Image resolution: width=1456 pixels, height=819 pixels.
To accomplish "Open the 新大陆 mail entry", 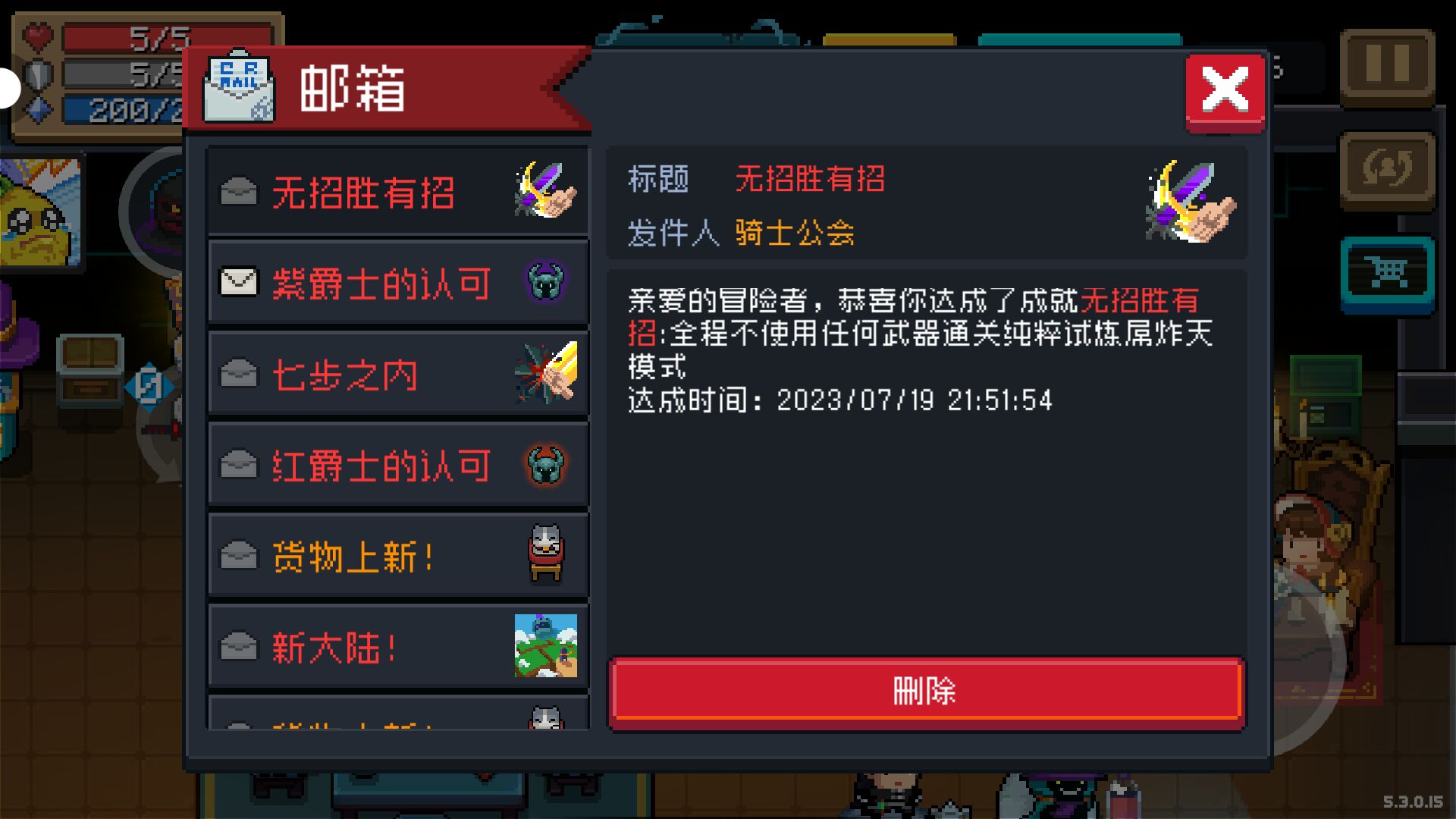I will point(398,646).
